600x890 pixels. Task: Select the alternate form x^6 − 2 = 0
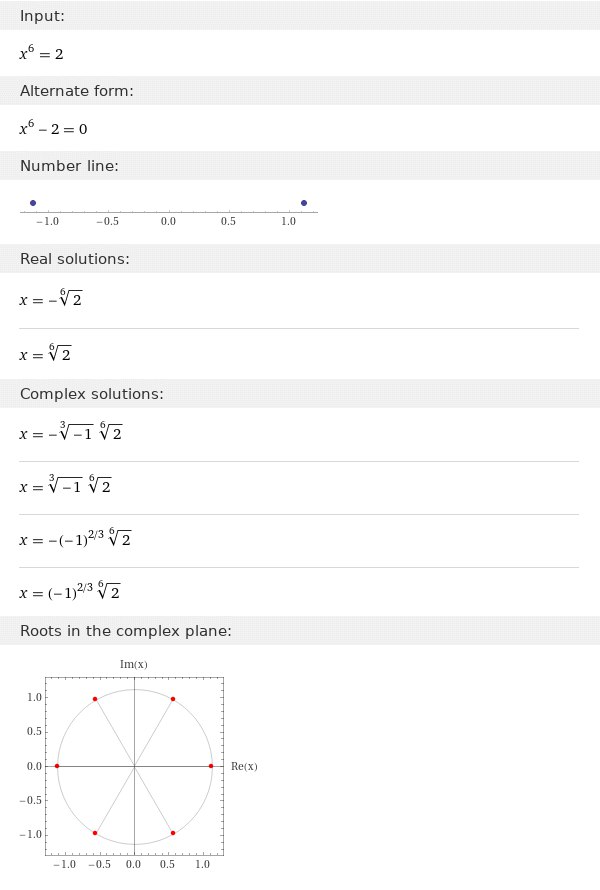(x=60, y=129)
